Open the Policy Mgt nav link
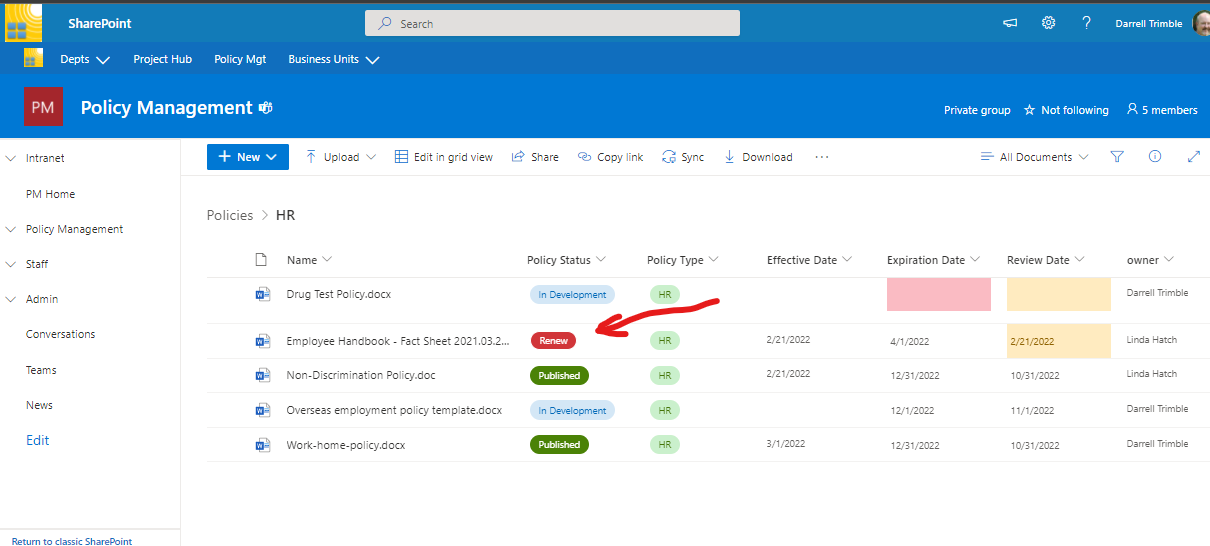Viewport: 1210px width, 546px height. [240, 59]
